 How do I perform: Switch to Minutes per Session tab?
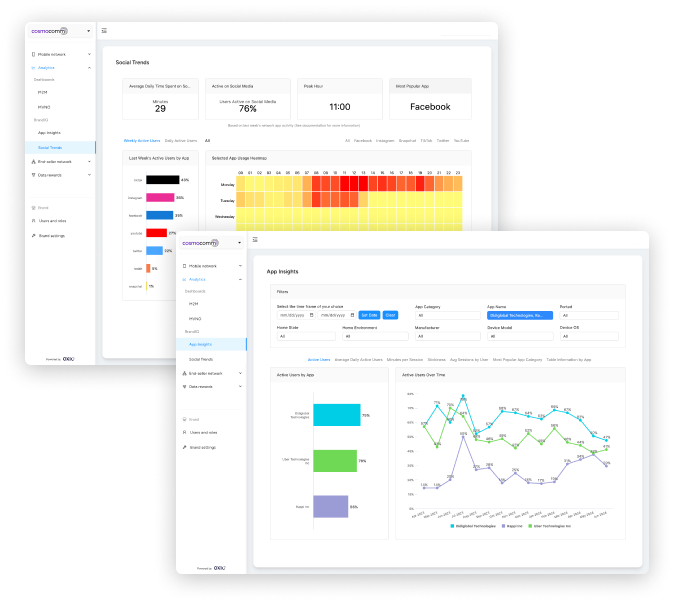coord(404,359)
